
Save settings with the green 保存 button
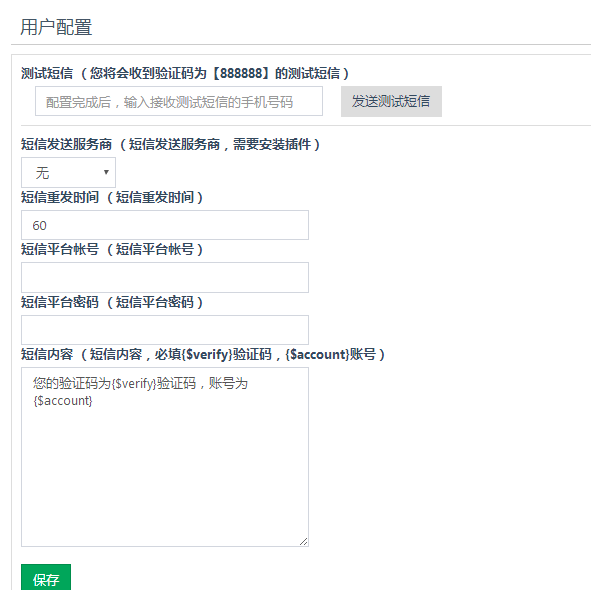pyautogui.click(x=46, y=577)
